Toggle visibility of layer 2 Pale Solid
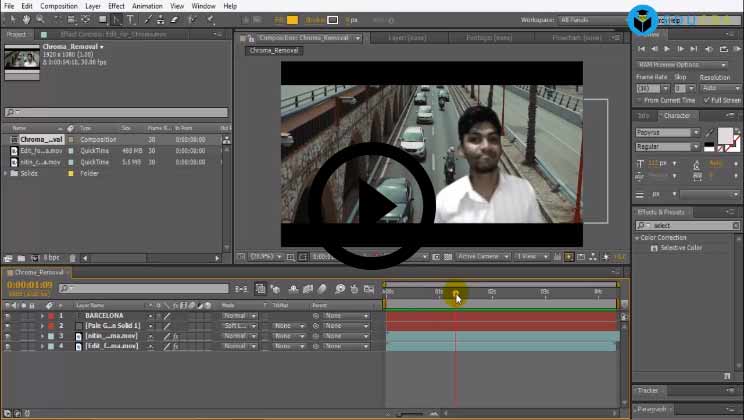 (8, 326)
